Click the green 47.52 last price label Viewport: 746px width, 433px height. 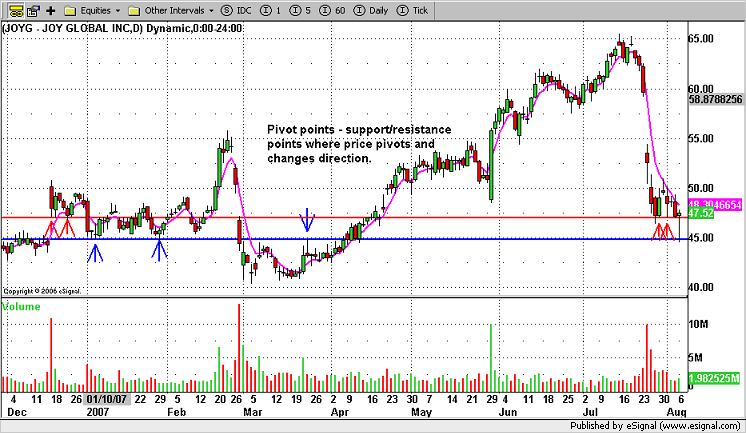coord(701,214)
